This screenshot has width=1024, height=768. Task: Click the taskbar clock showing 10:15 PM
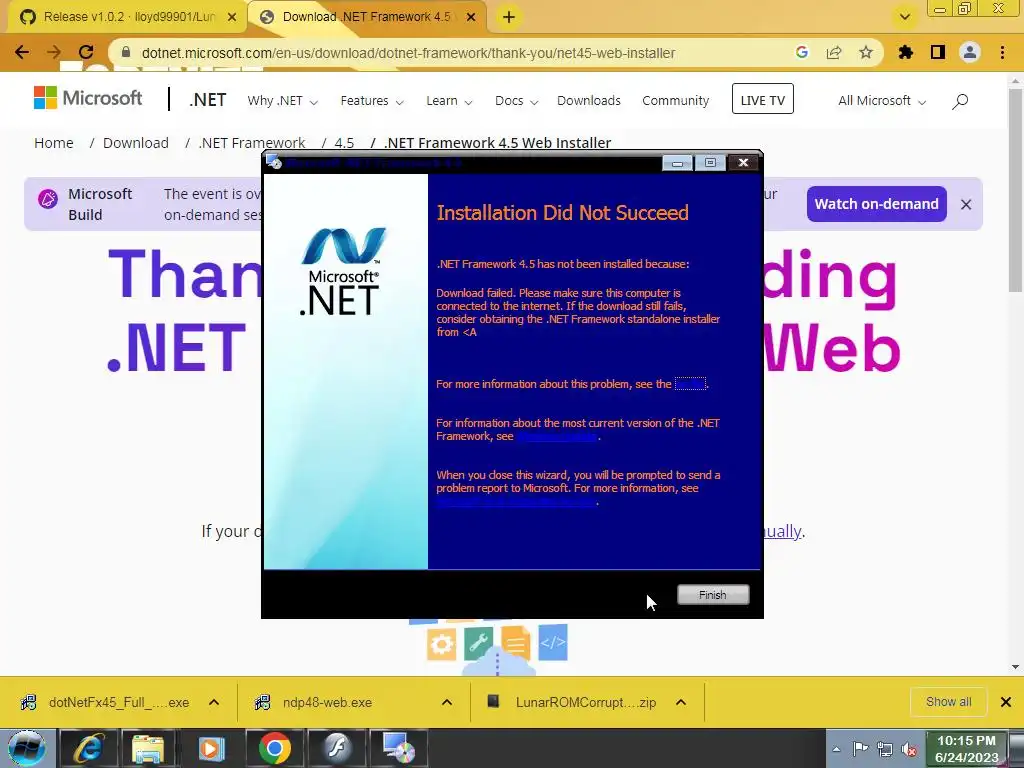(x=967, y=749)
